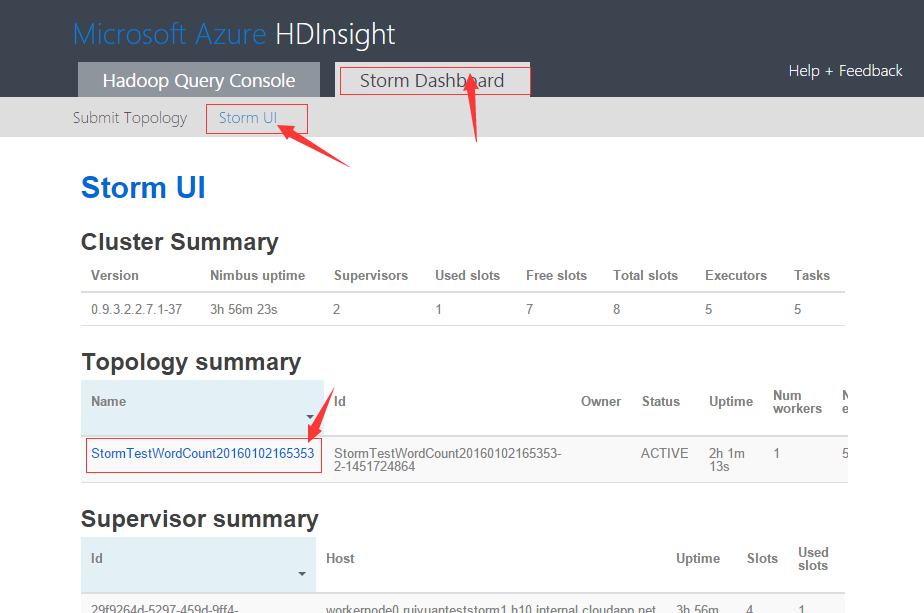Click Free slots header in Cluster Summary
924x613 pixels.
pos(556,276)
